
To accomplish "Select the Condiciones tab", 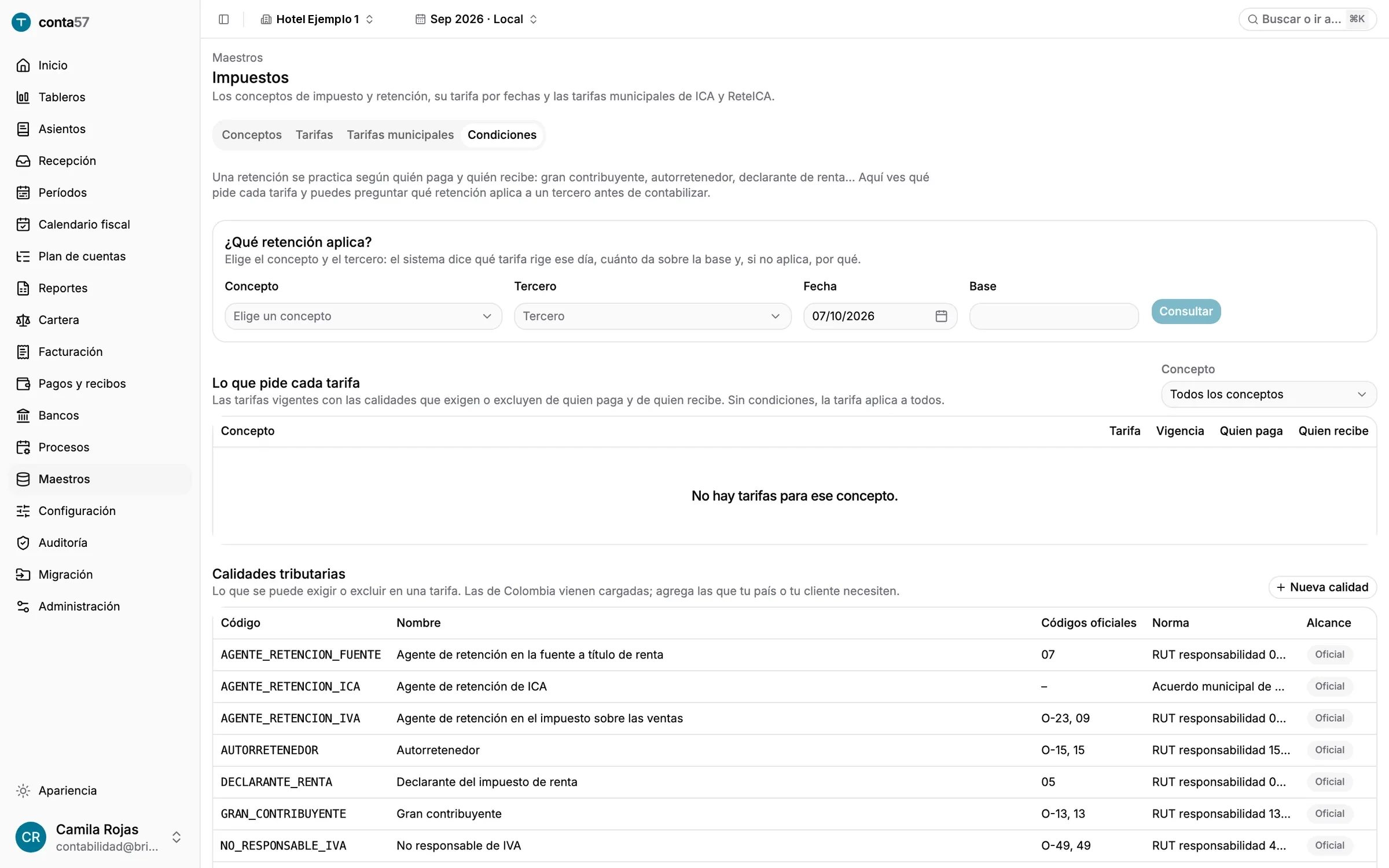I will [x=502, y=135].
